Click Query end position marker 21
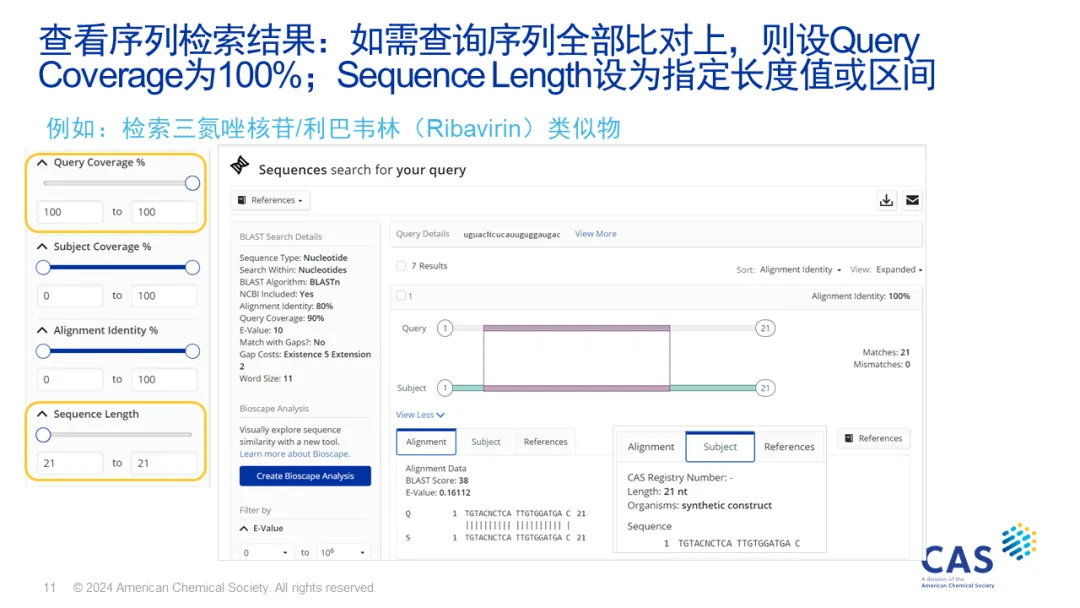This screenshot has width=1080, height=608. (x=765, y=328)
